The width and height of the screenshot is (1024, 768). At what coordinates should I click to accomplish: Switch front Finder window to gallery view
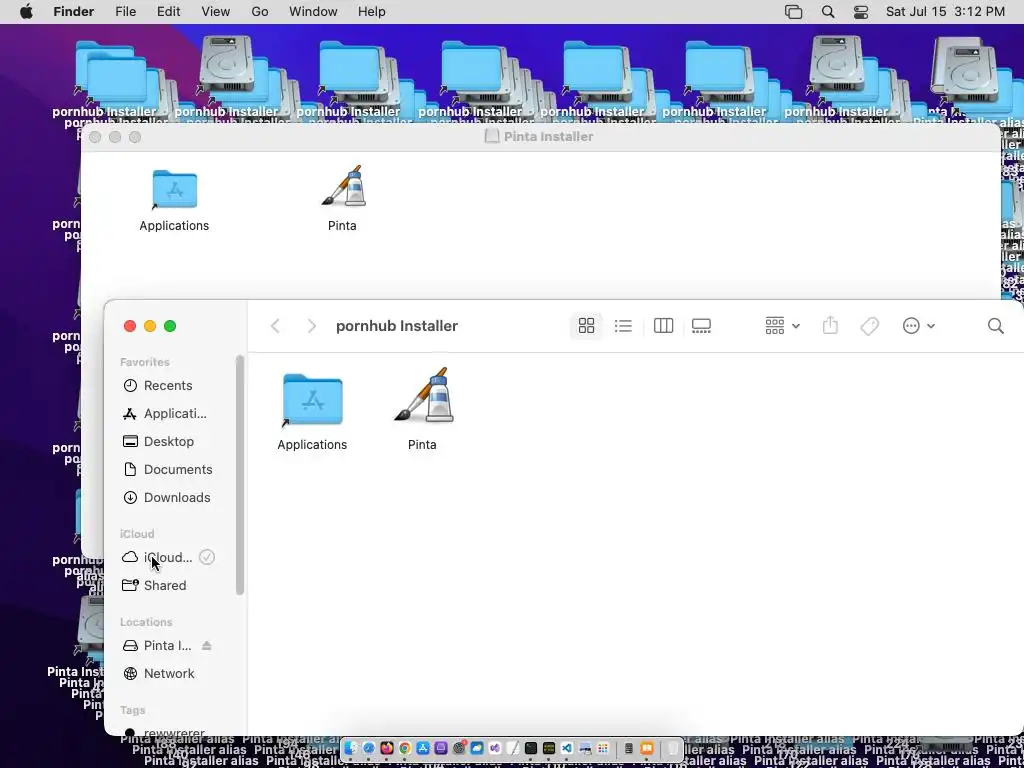click(701, 326)
